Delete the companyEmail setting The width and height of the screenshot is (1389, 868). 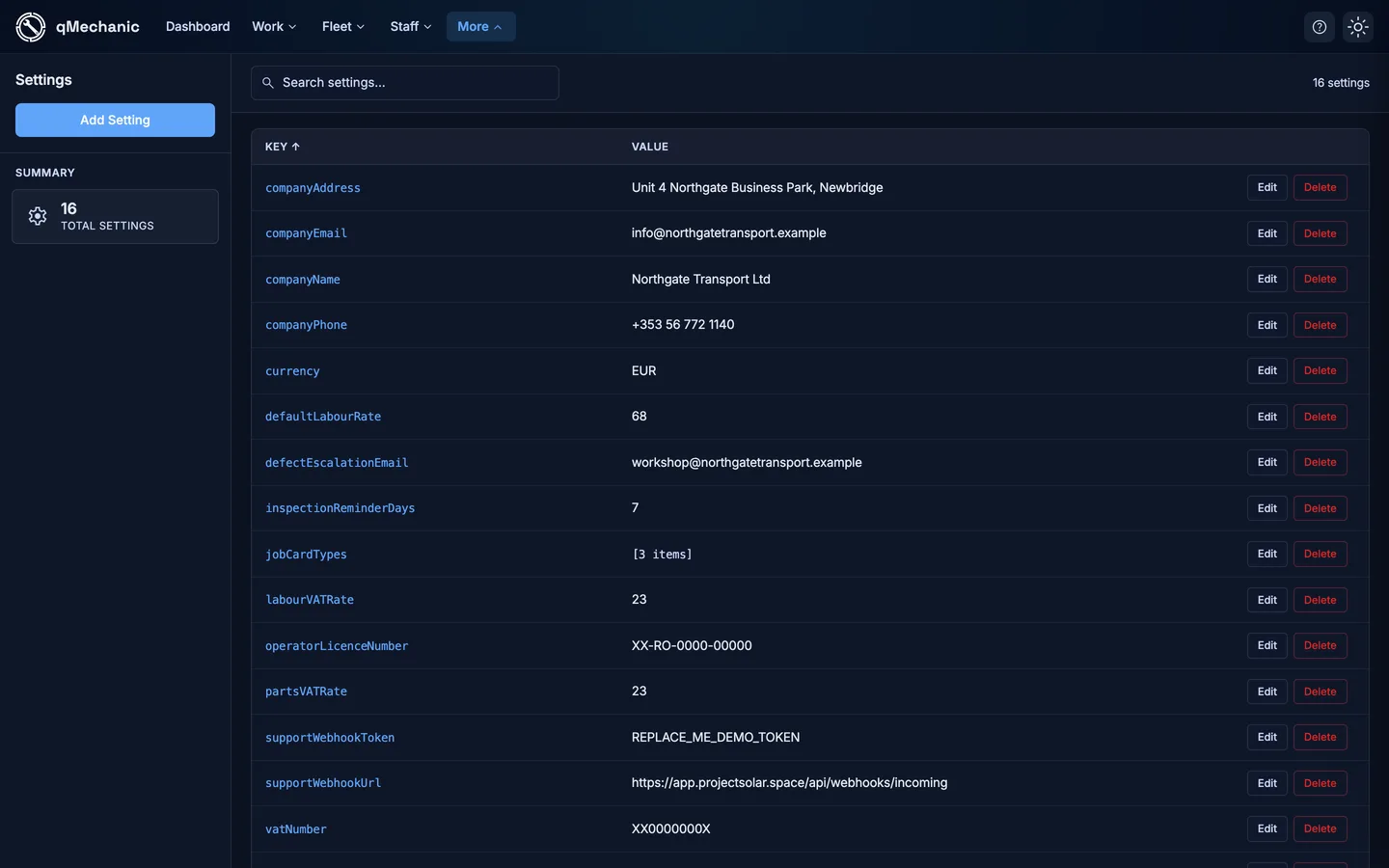(1321, 233)
